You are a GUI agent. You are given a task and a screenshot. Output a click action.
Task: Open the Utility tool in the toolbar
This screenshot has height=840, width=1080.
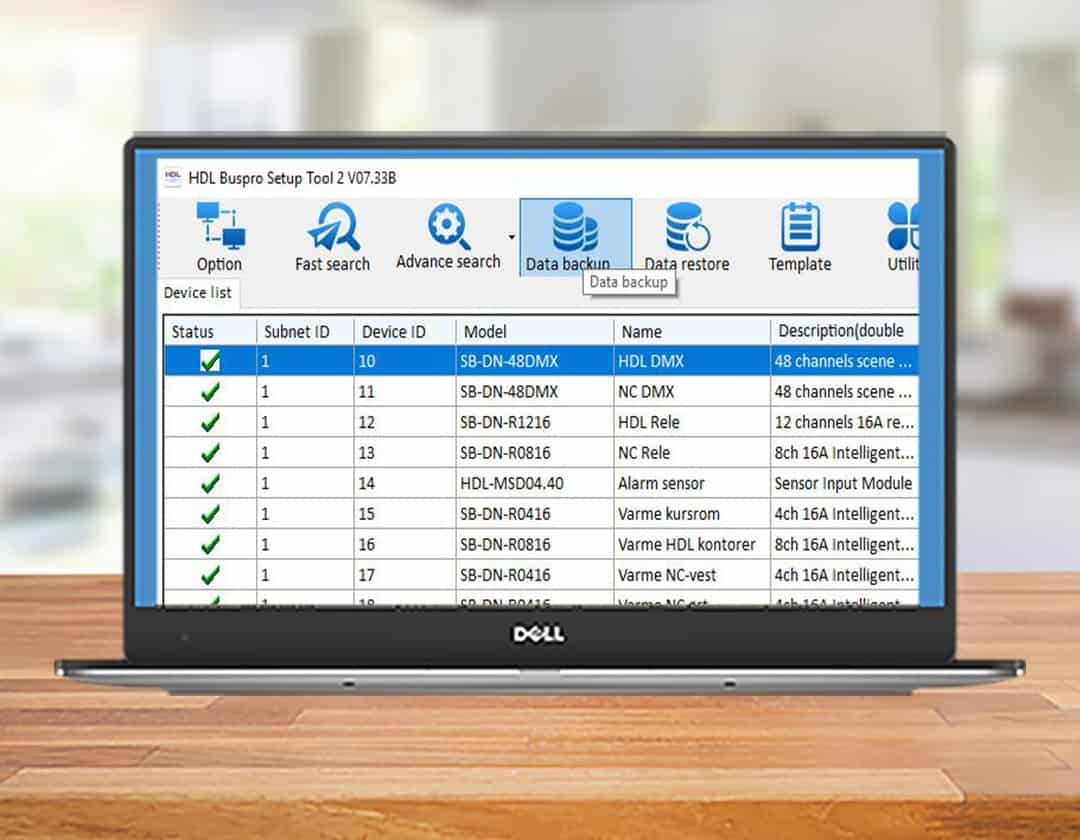click(903, 238)
